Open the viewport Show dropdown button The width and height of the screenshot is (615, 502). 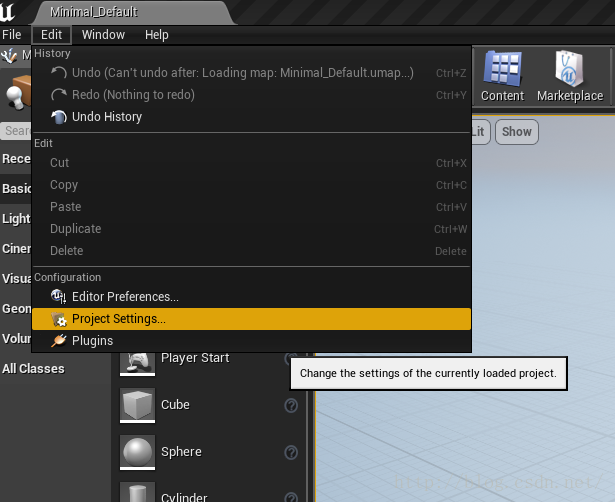[517, 132]
